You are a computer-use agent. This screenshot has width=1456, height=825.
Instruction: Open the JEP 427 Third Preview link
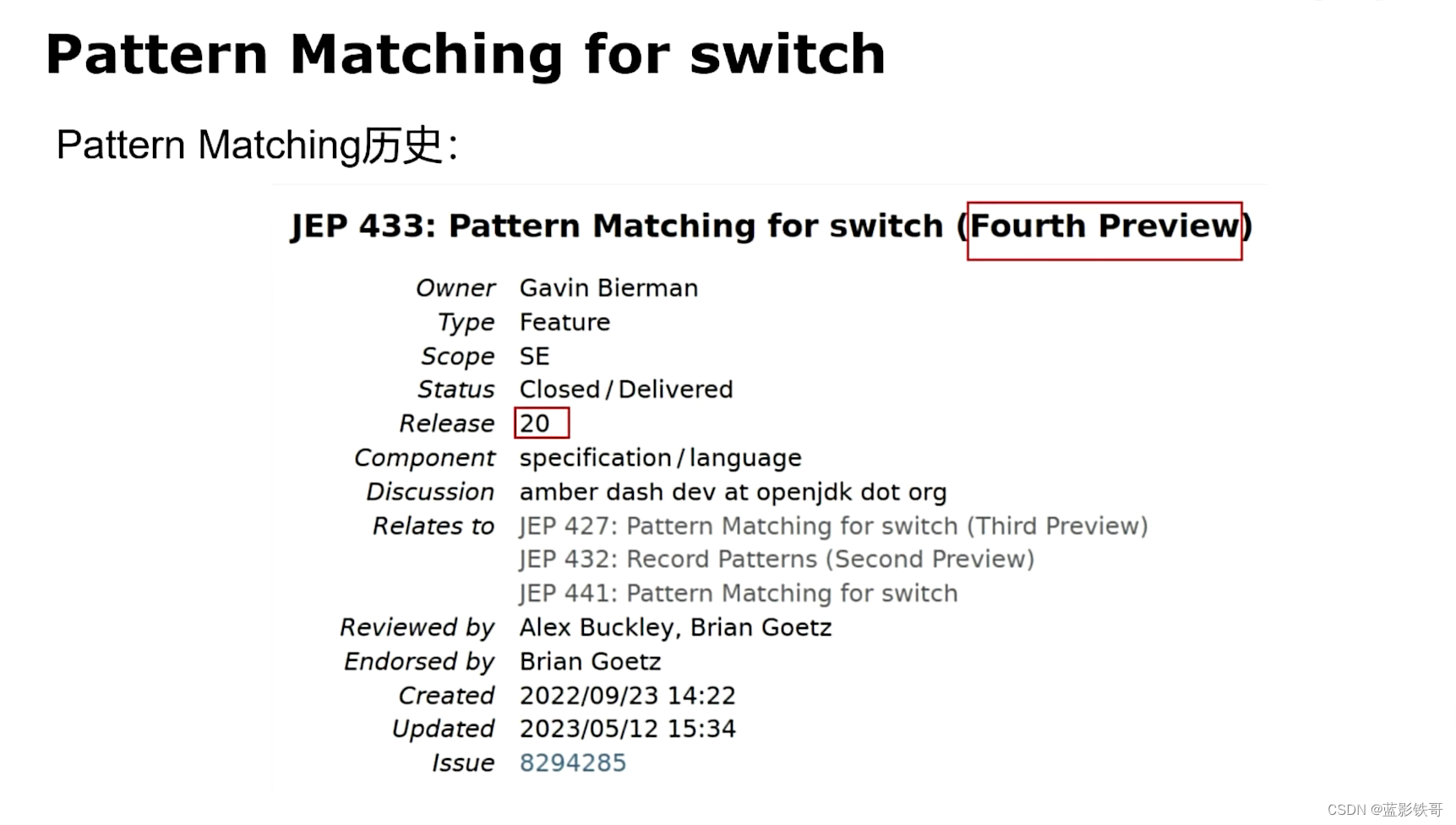833,526
